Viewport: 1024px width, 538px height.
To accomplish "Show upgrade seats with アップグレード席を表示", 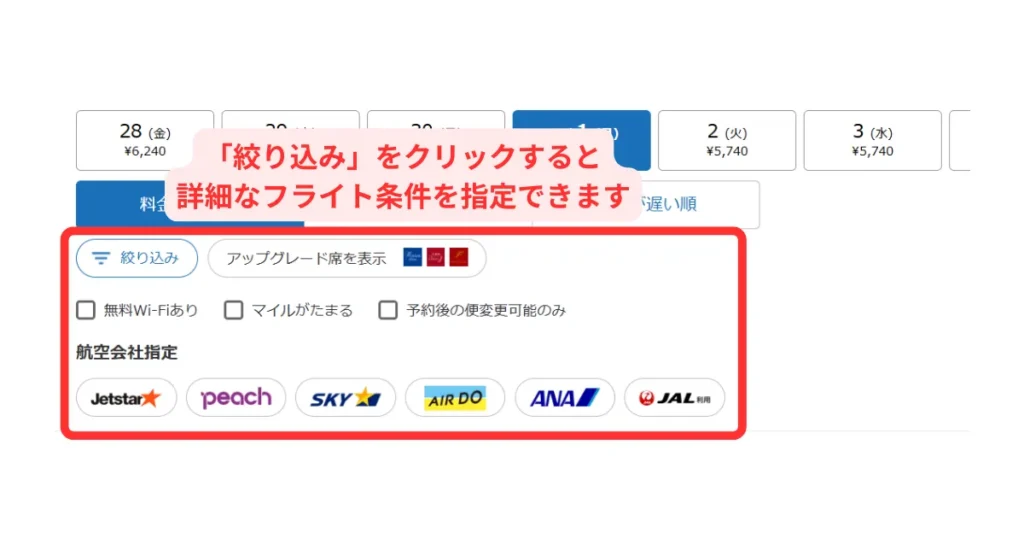I will click(347, 259).
